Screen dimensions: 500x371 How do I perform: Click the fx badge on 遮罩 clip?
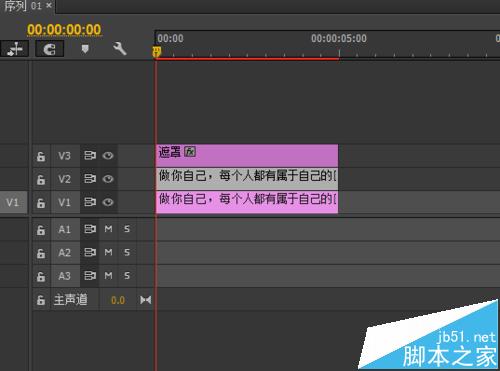[190, 152]
